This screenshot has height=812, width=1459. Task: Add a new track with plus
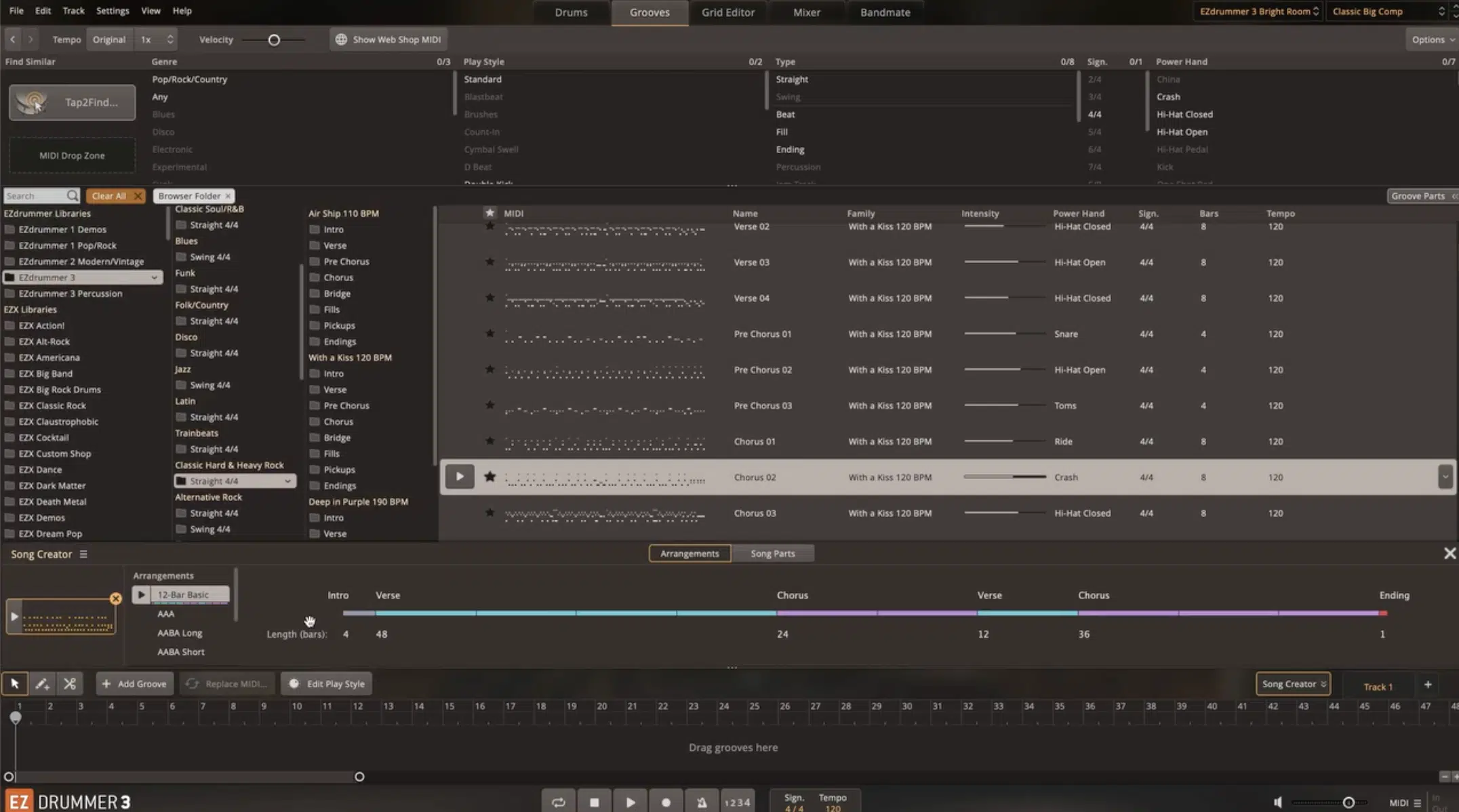click(x=1428, y=685)
